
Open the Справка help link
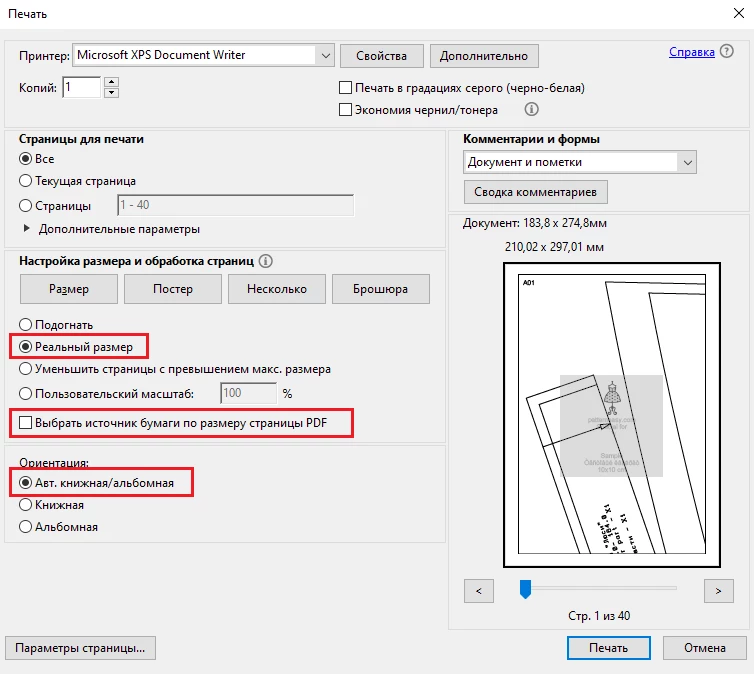tap(691, 52)
